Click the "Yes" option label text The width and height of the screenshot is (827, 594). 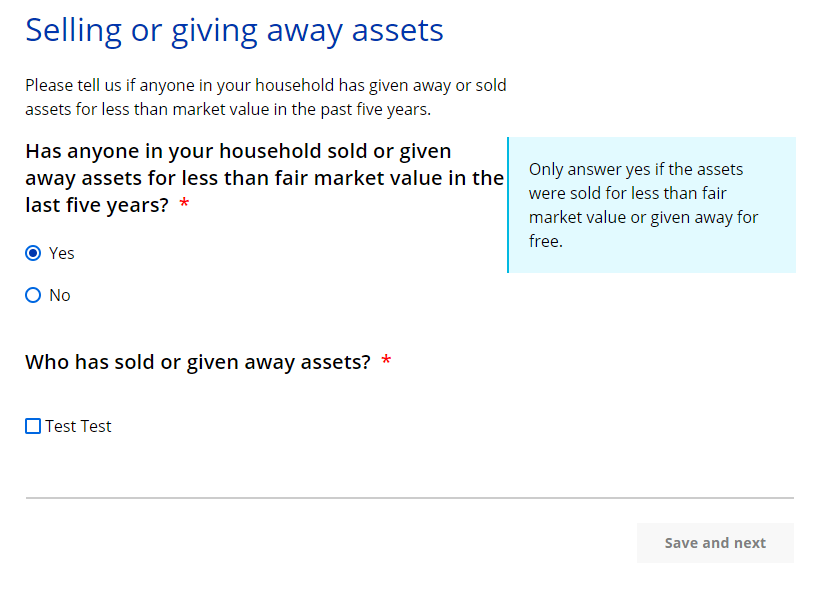[x=62, y=253]
